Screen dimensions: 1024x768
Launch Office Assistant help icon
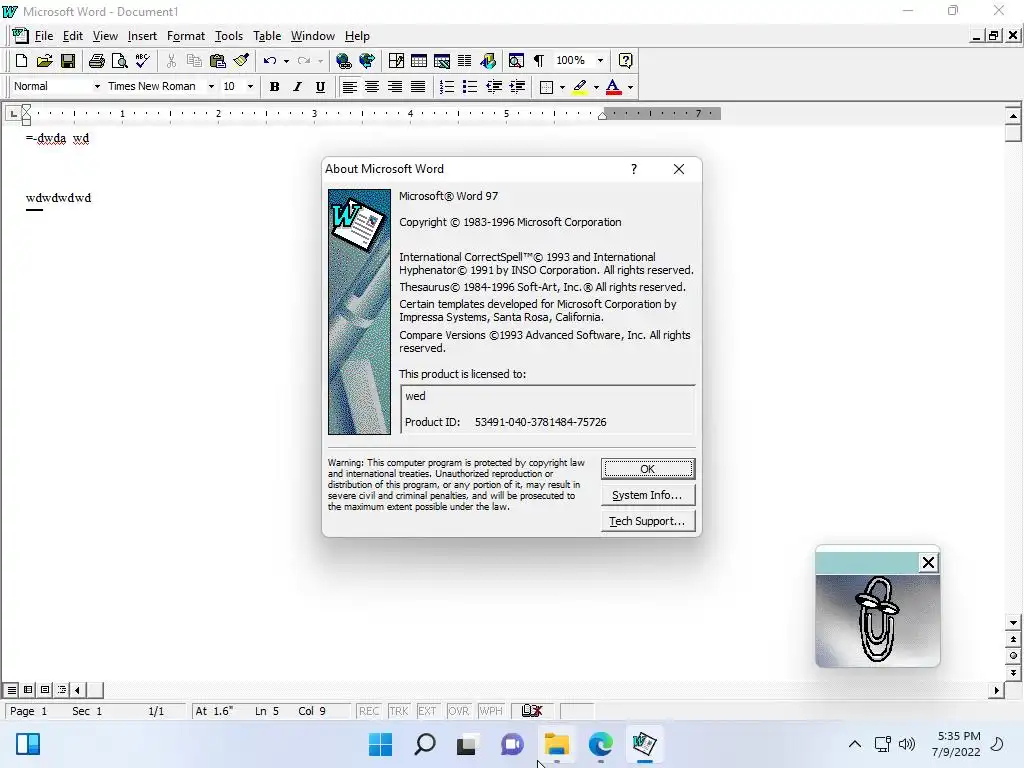point(625,61)
